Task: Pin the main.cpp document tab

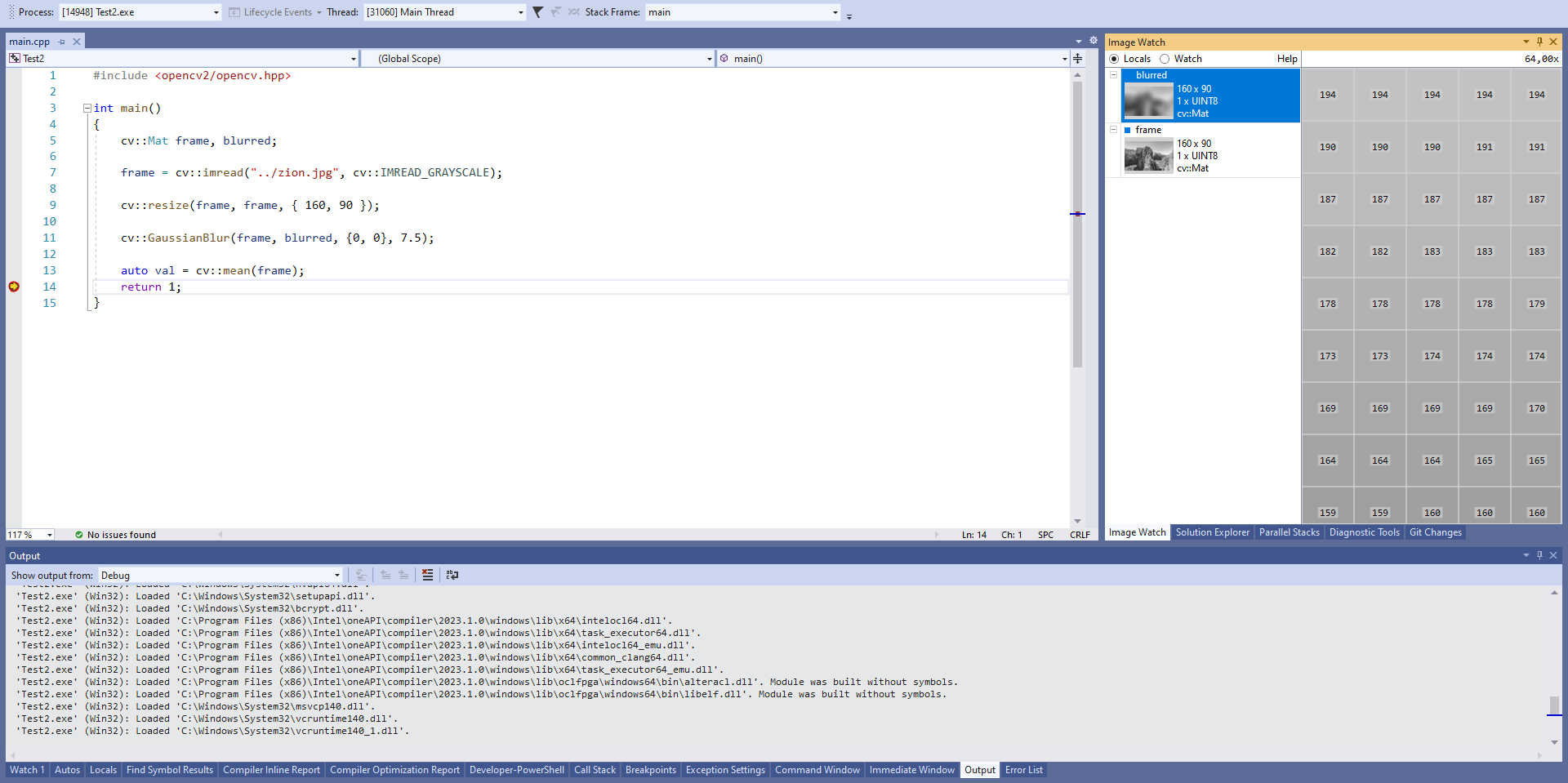Action: tap(62, 41)
